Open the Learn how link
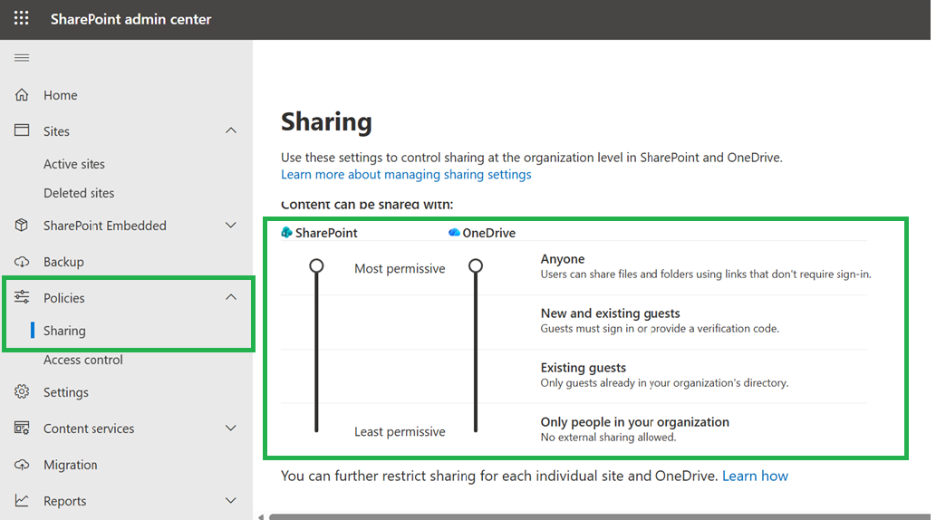This screenshot has height=520, width=936. point(755,476)
